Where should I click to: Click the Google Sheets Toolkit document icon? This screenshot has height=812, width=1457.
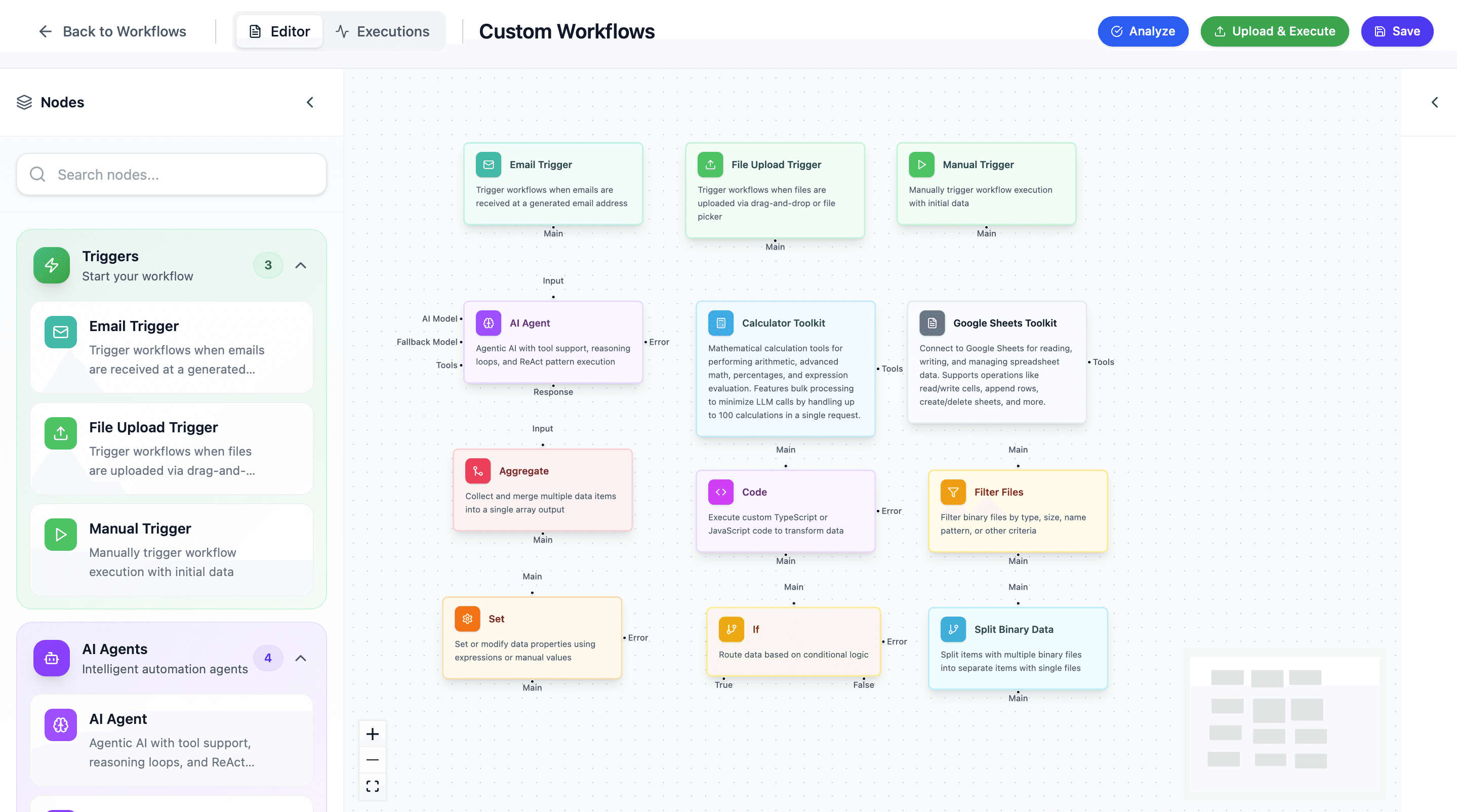click(x=932, y=323)
